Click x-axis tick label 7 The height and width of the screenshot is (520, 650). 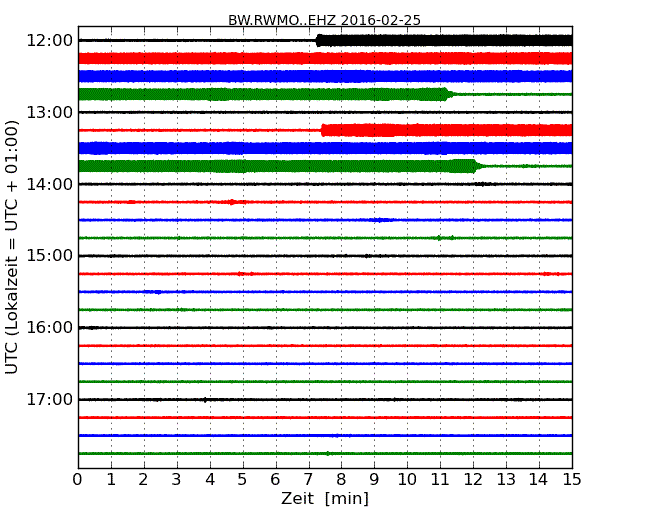308,480
